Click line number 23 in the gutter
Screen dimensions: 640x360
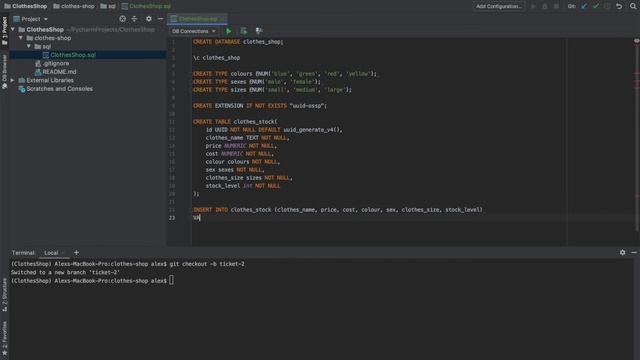[172, 218]
